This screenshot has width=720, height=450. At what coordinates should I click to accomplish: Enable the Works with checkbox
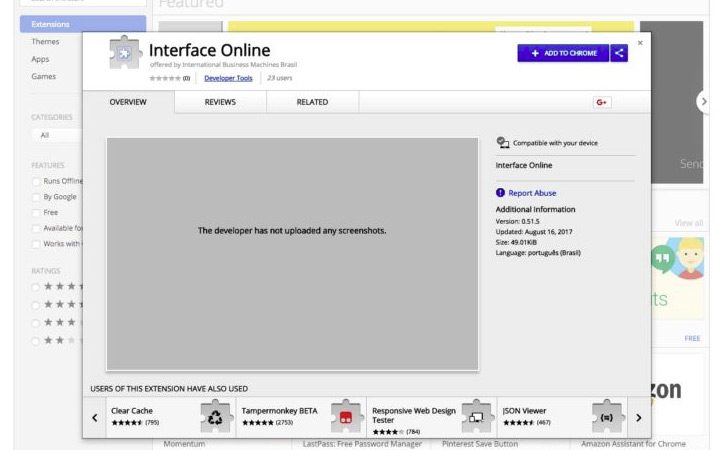click(36, 244)
